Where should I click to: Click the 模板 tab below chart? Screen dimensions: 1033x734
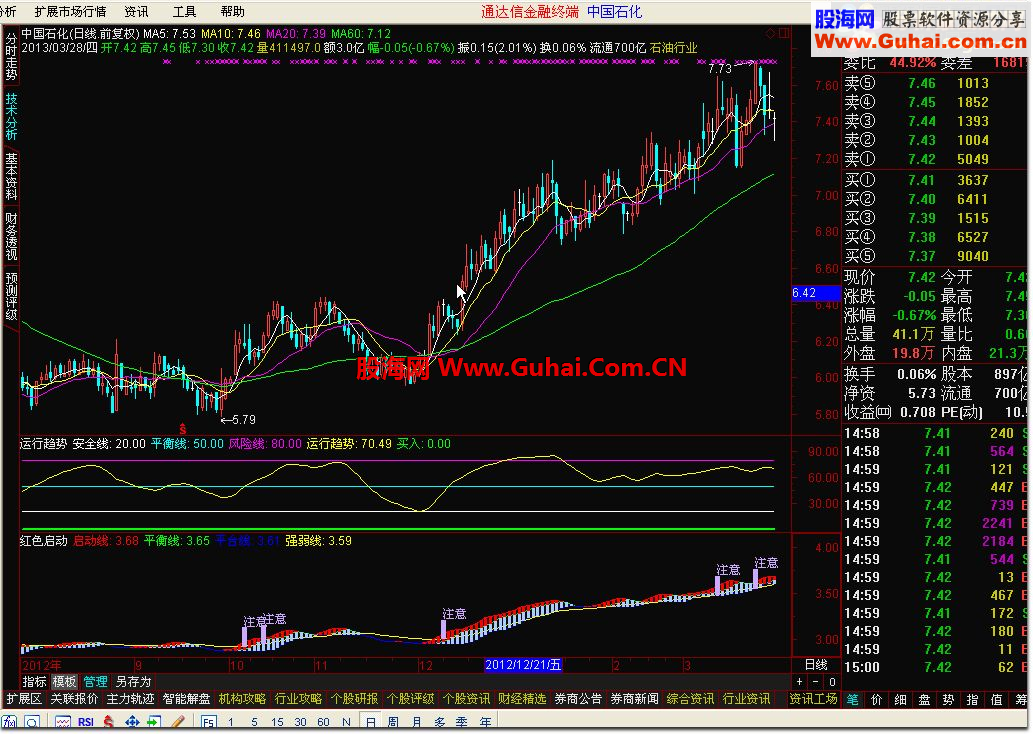pyautogui.click(x=65, y=682)
